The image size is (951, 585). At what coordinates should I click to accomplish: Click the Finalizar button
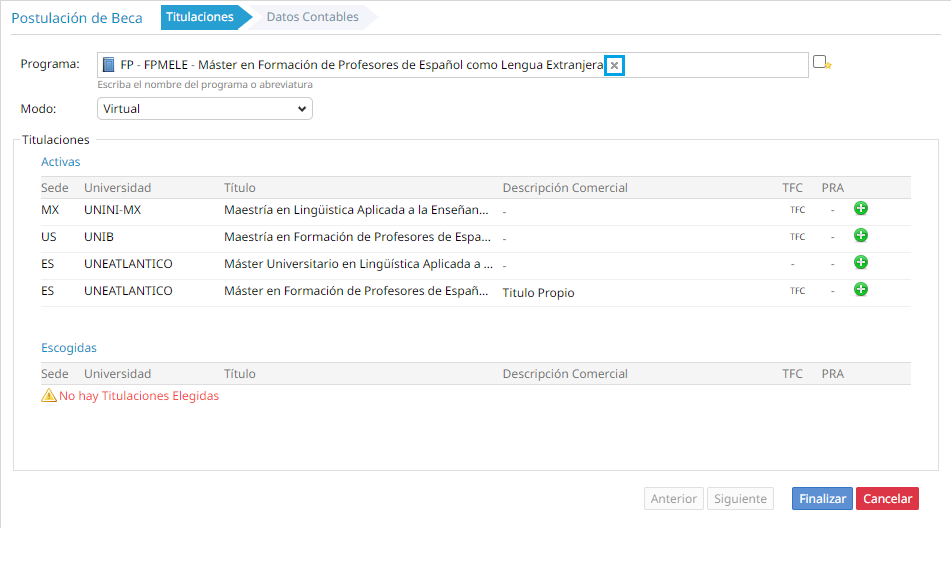822,499
